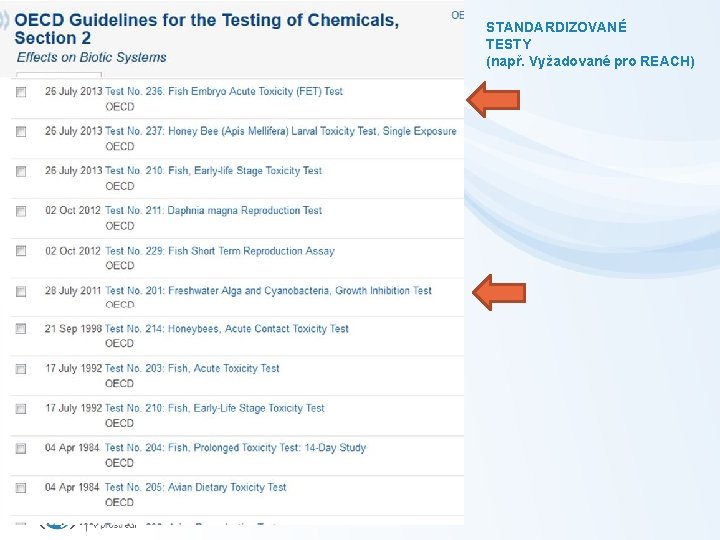Enable the Freshwater Alga Growth Inhibition Test checkbox
The image size is (720, 540).
click(x=21, y=291)
